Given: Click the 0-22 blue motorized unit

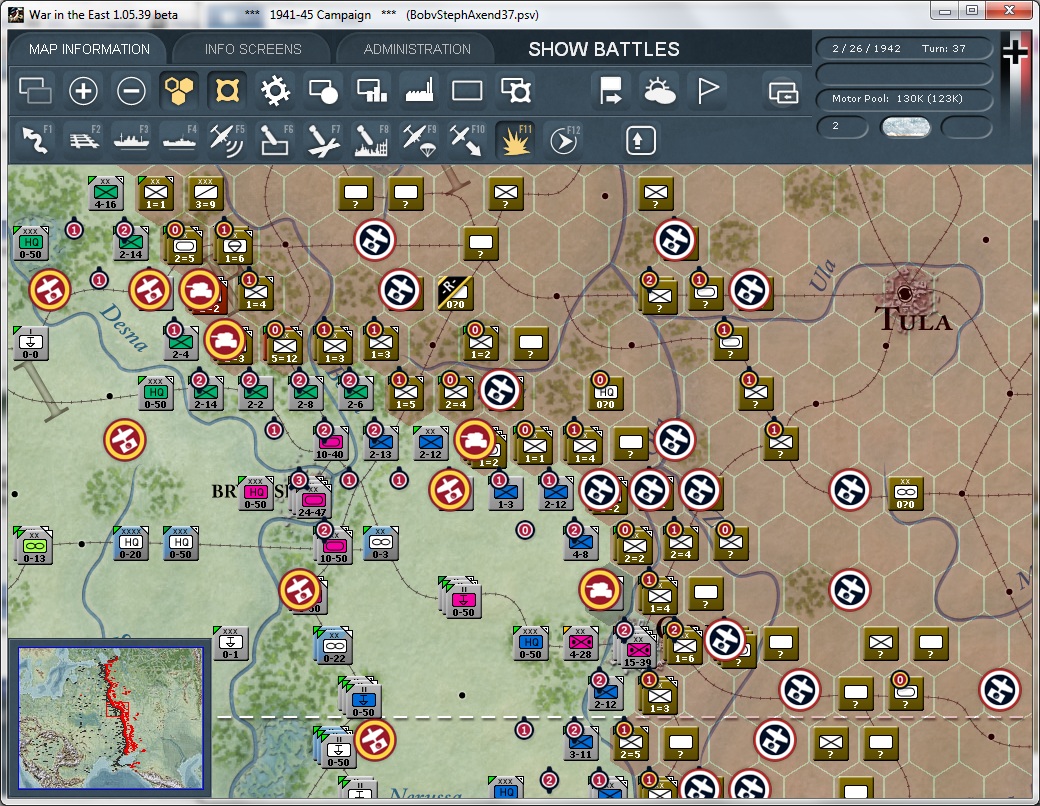Looking at the screenshot, I should (x=334, y=647).
